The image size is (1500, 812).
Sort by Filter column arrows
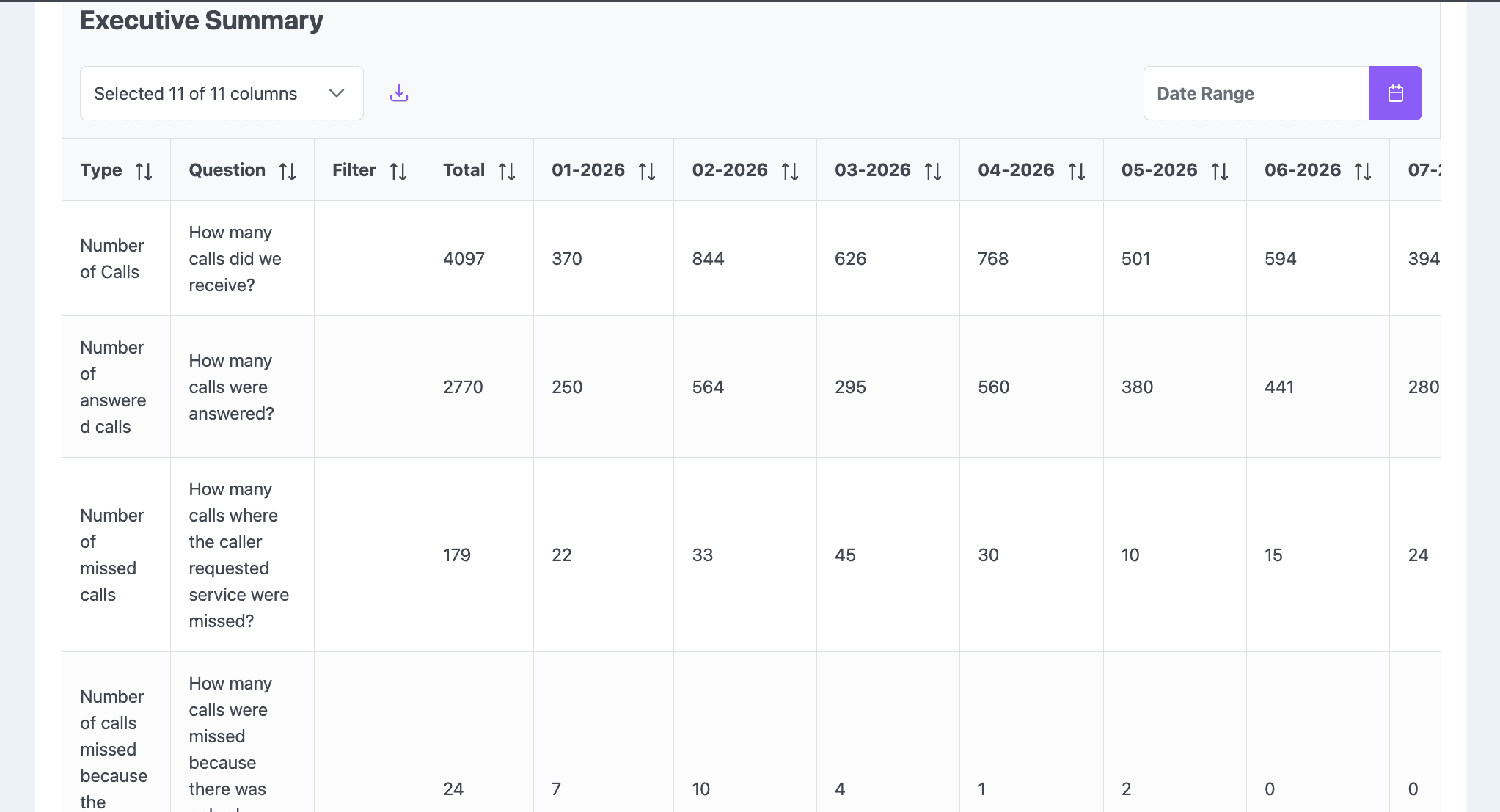pos(398,171)
